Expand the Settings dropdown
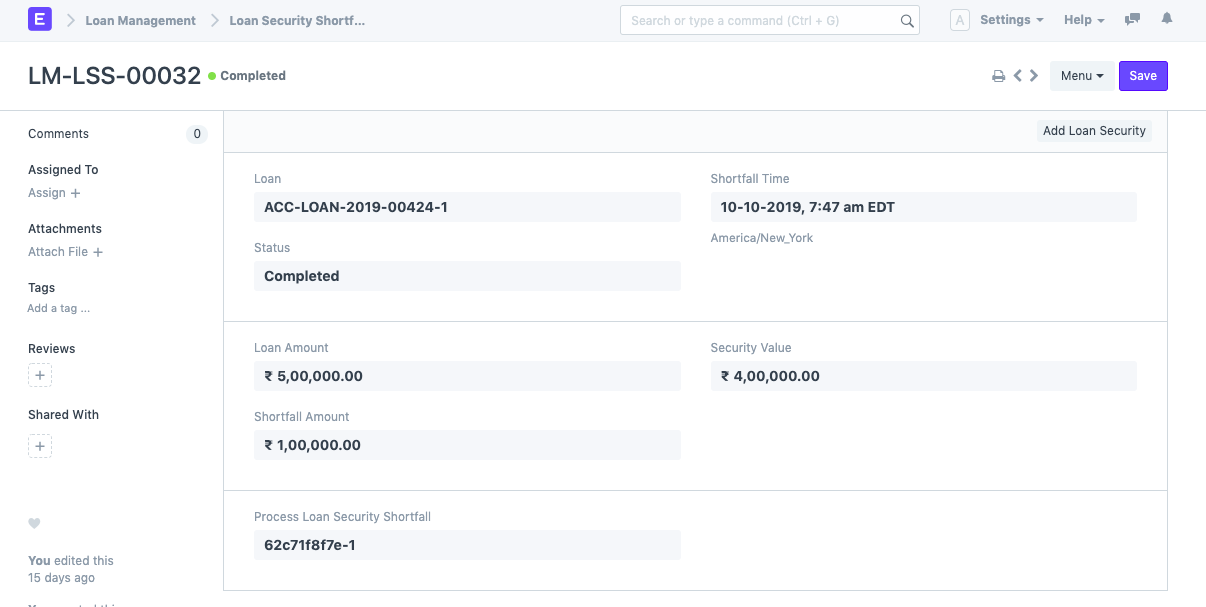 pyautogui.click(x=1011, y=19)
